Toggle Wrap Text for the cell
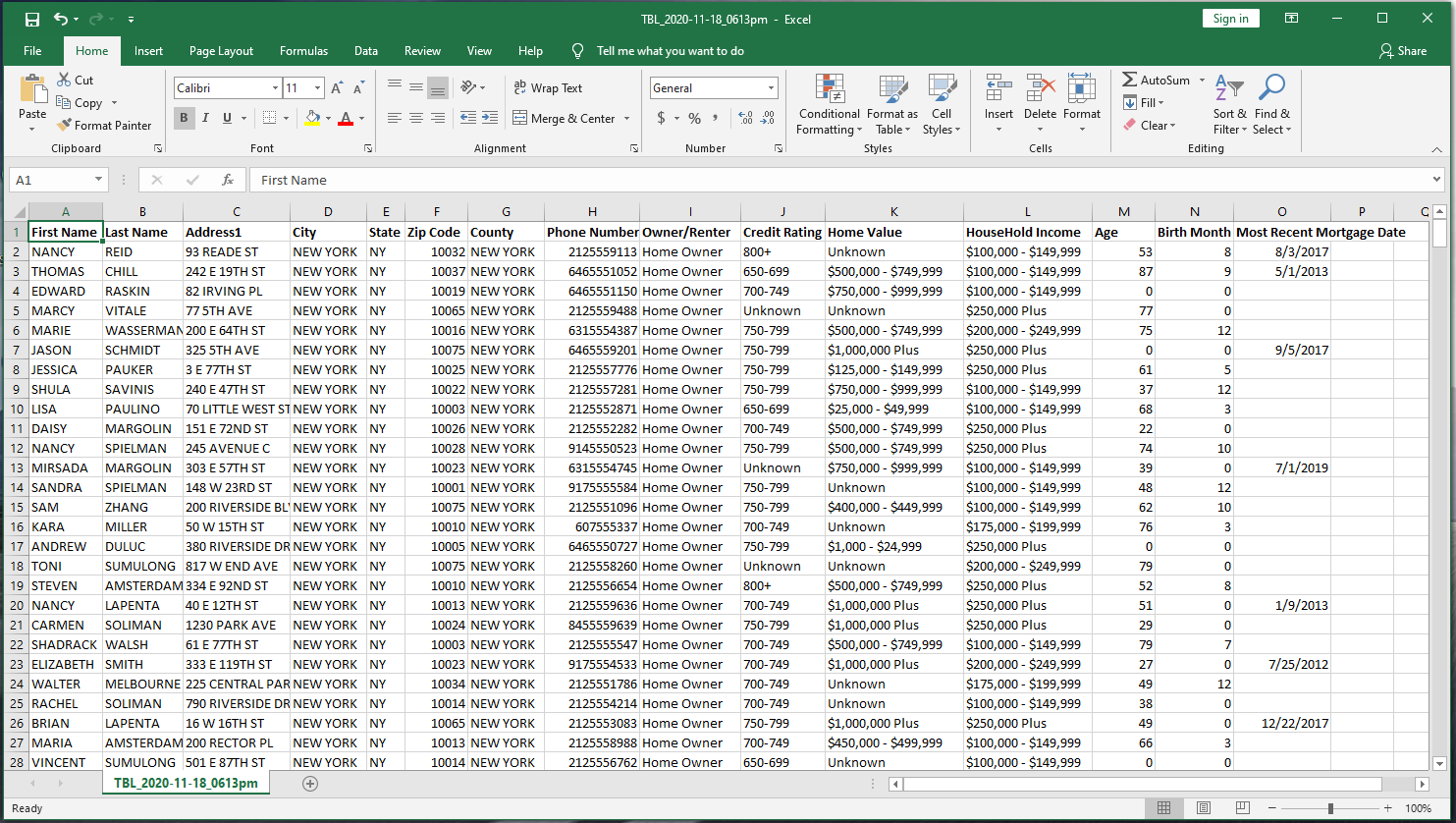Viewport: 1456px width, 823px height. pos(548,88)
